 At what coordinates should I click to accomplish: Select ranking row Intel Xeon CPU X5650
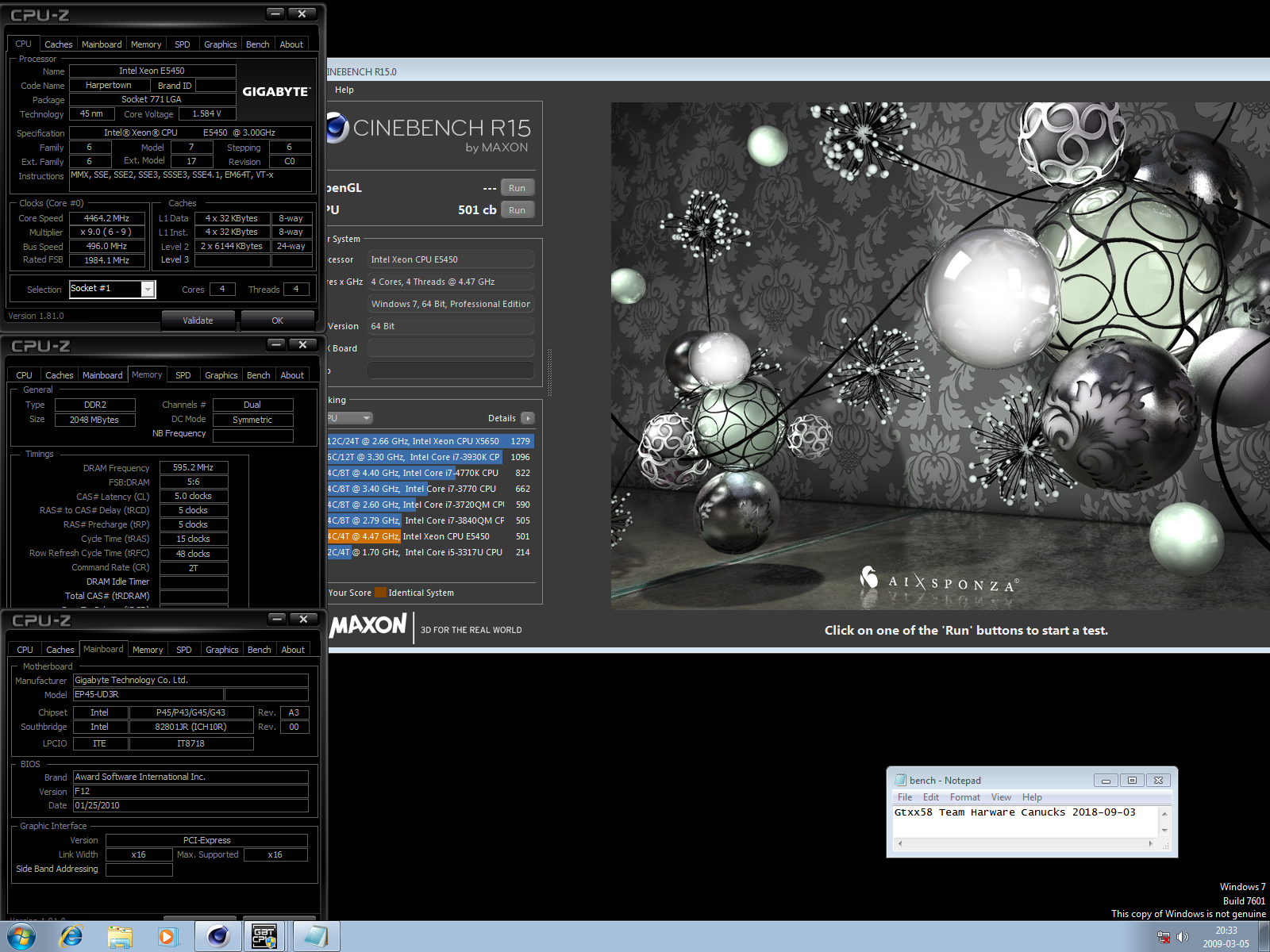pyautogui.click(x=430, y=441)
